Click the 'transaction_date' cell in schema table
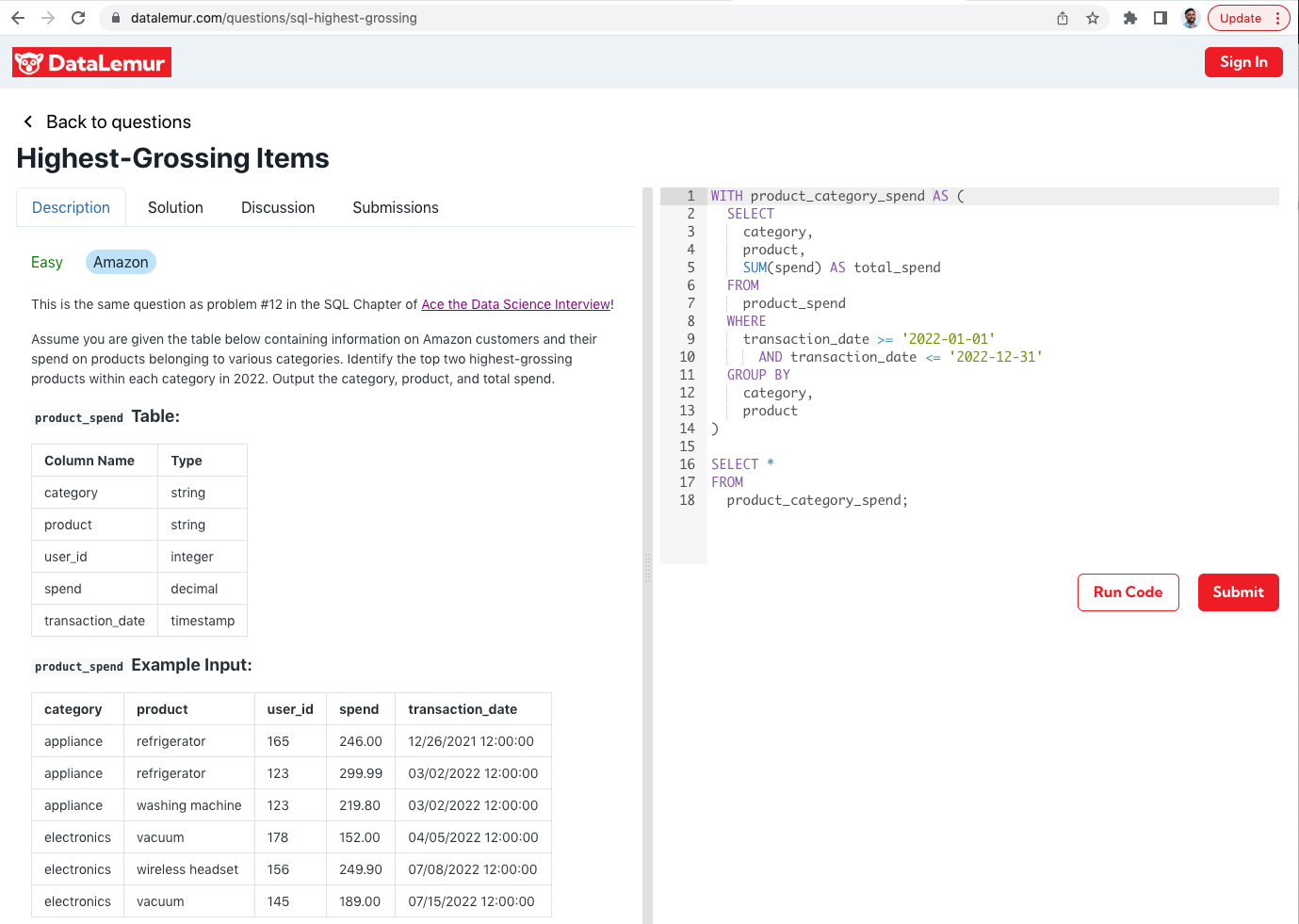 point(94,621)
